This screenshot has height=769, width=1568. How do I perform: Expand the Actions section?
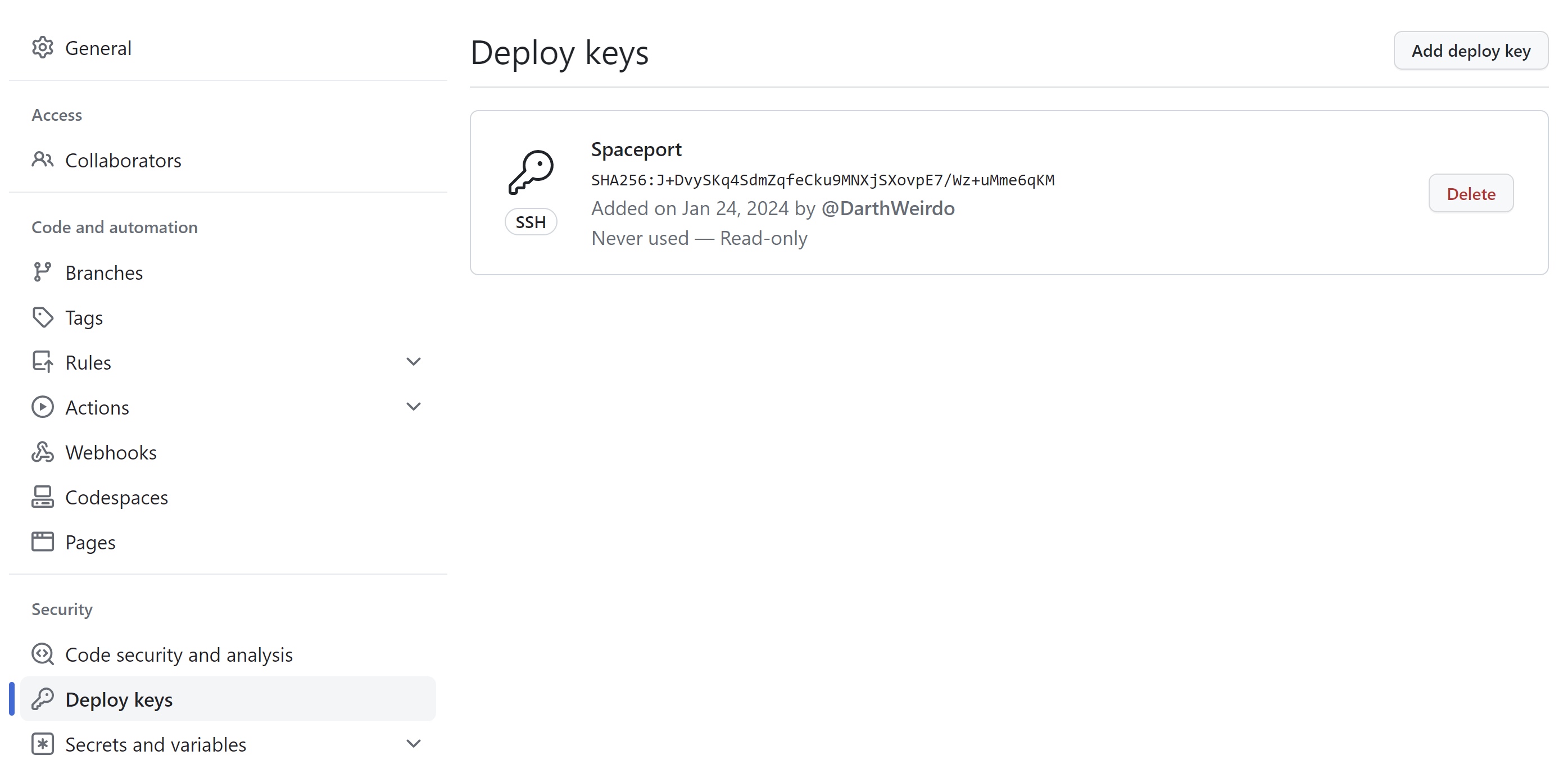pos(413,406)
